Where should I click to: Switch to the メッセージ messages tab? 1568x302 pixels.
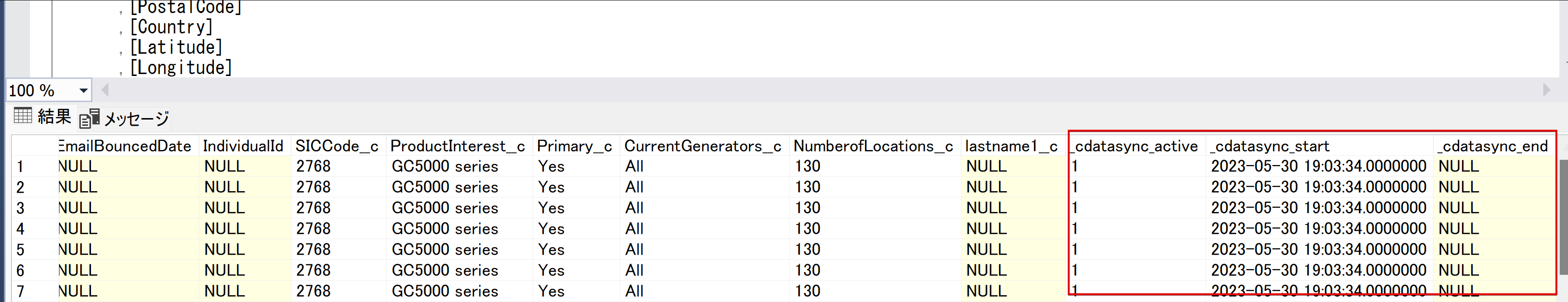136,118
